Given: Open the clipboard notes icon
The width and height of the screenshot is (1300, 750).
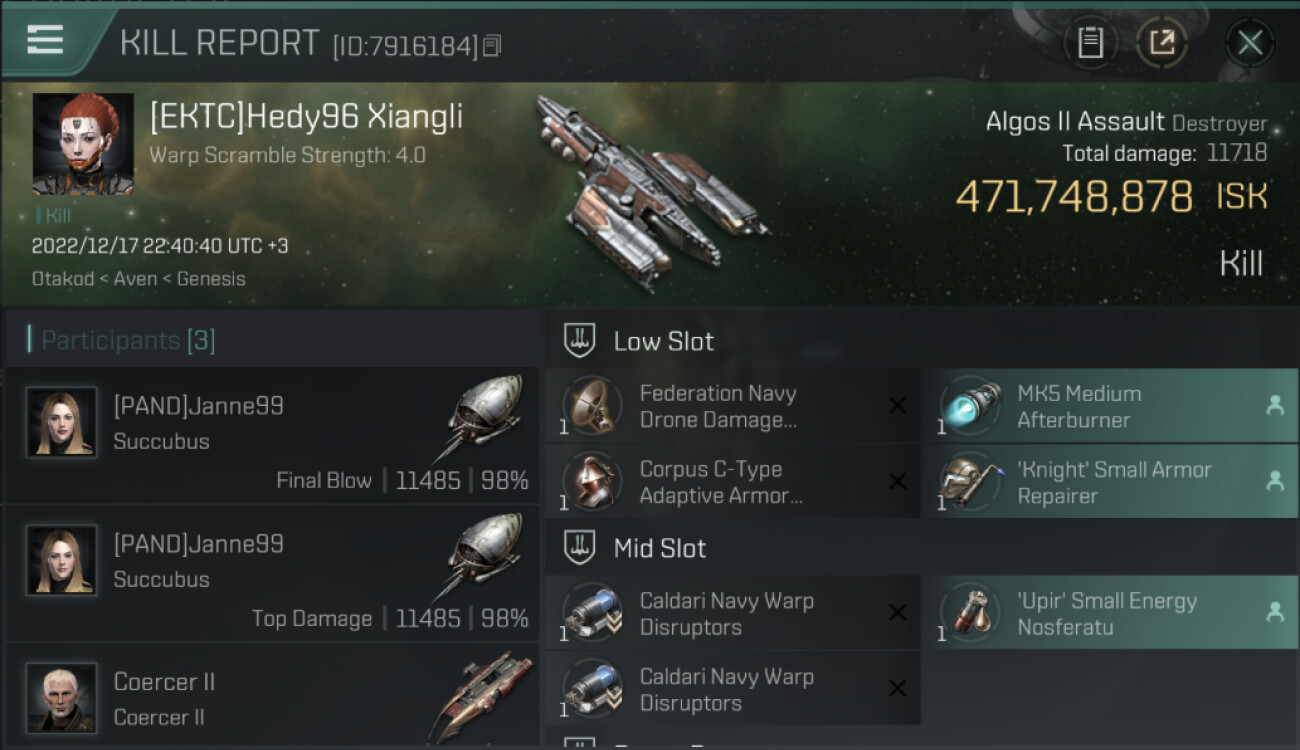Looking at the screenshot, I should [1090, 43].
